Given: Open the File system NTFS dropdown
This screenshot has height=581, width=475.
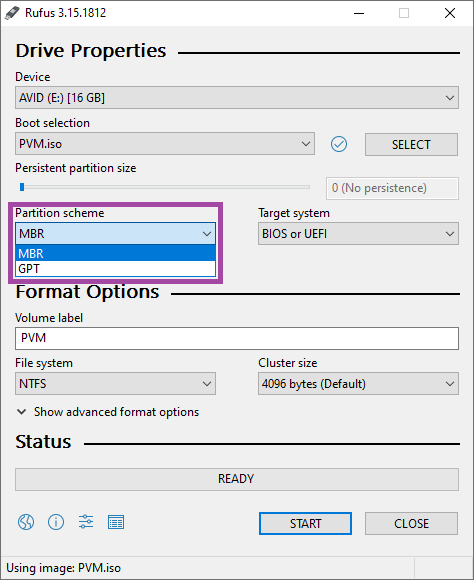Looking at the screenshot, I should [115, 384].
